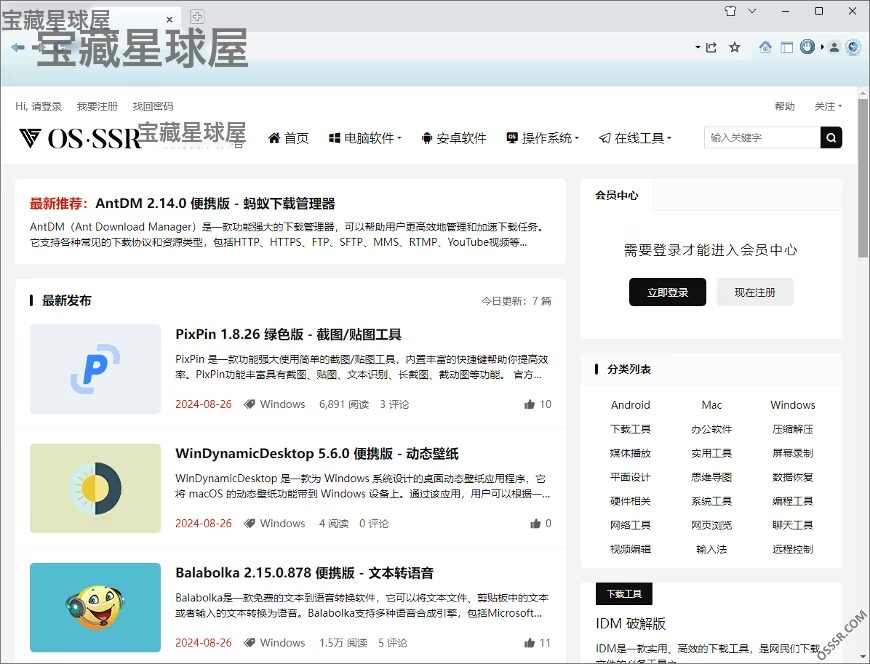Image resolution: width=870 pixels, height=664 pixels.
Task: Expand the 关注 dropdown
Action: 828,106
